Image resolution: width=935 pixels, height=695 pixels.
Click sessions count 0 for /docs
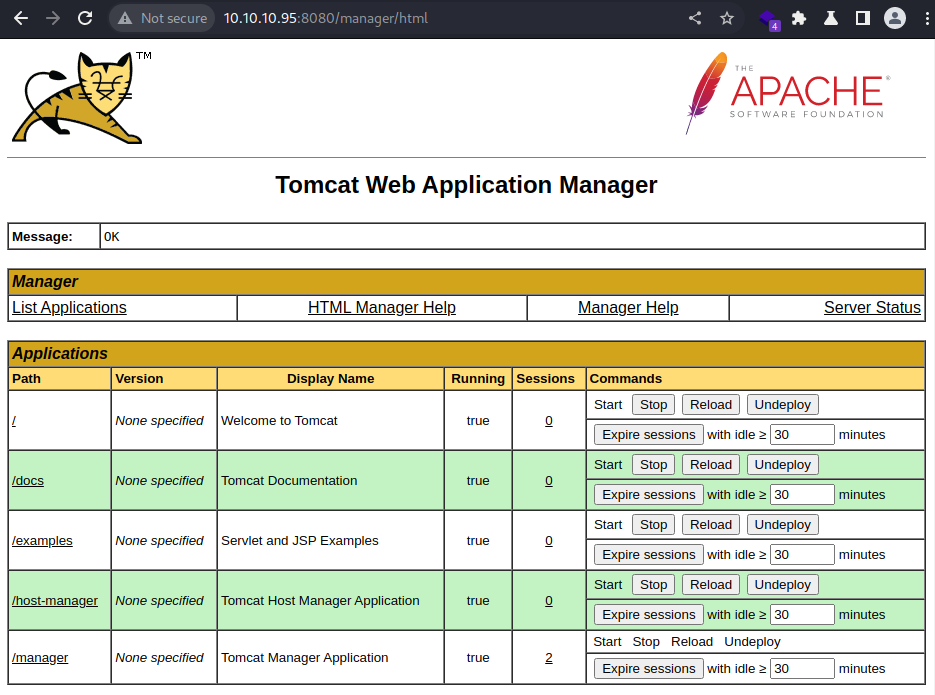(x=549, y=481)
